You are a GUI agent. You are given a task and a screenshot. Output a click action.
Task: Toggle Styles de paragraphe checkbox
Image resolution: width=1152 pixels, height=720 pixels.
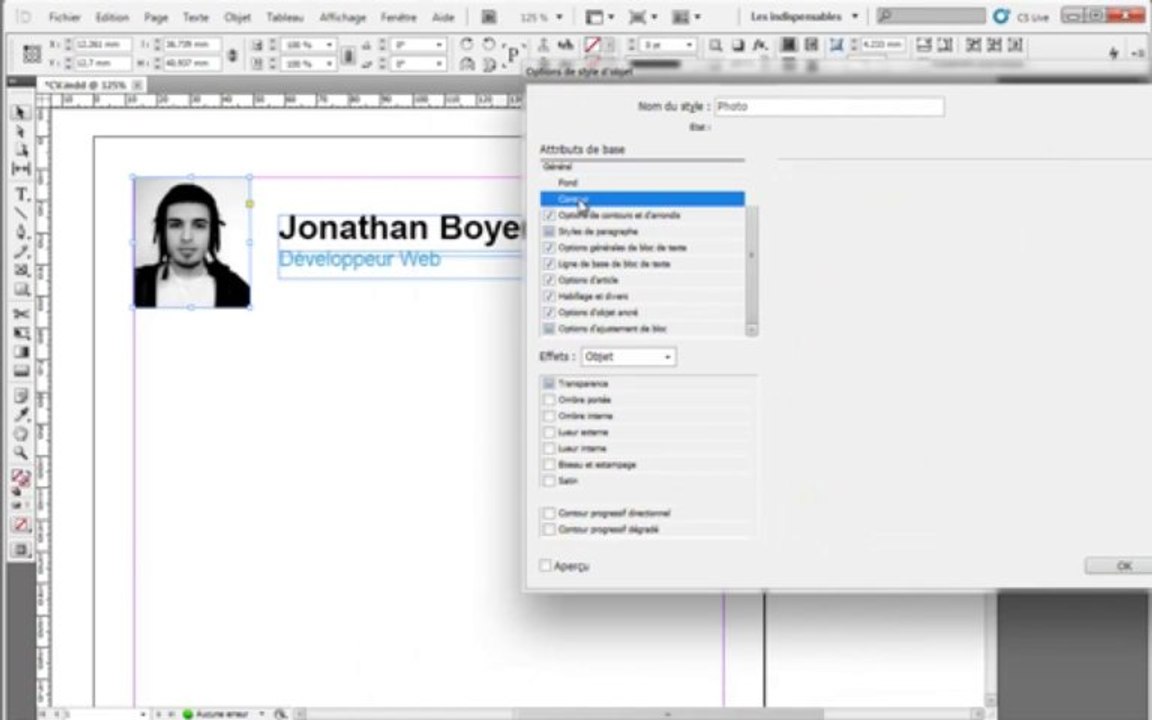point(549,231)
